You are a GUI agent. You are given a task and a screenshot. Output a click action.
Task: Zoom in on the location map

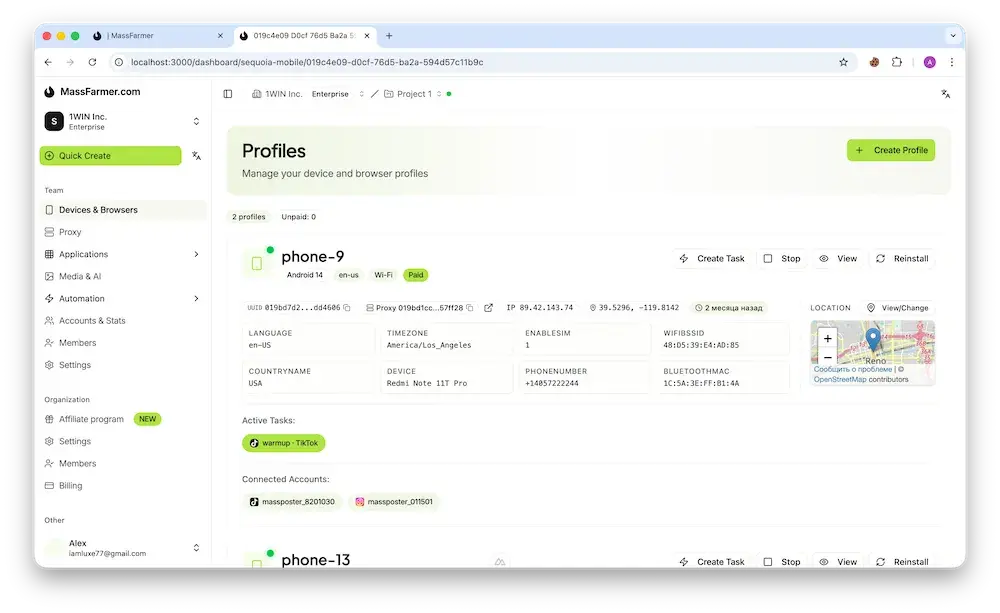[x=827, y=339]
